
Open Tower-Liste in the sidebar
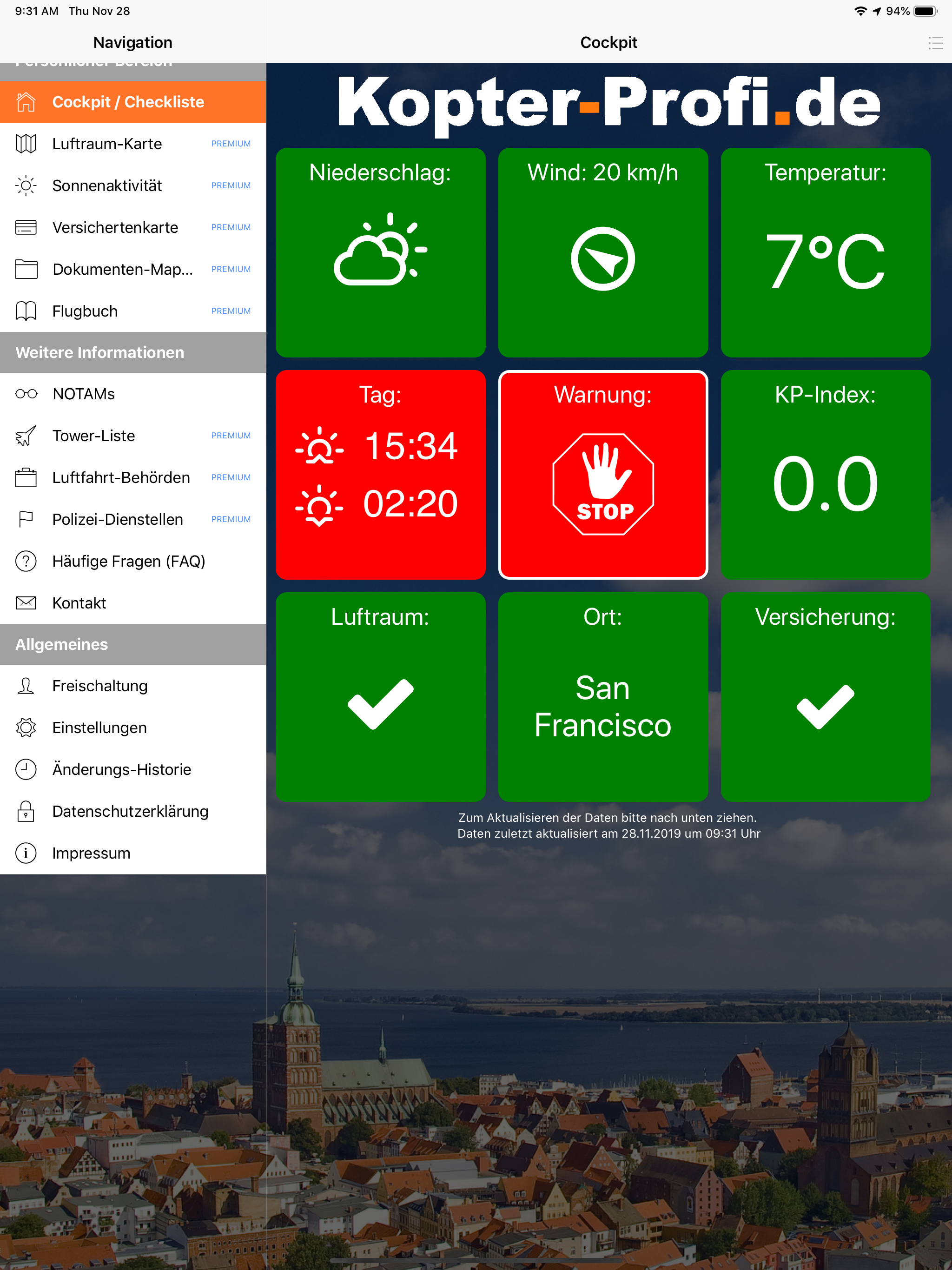pos(133,436)
